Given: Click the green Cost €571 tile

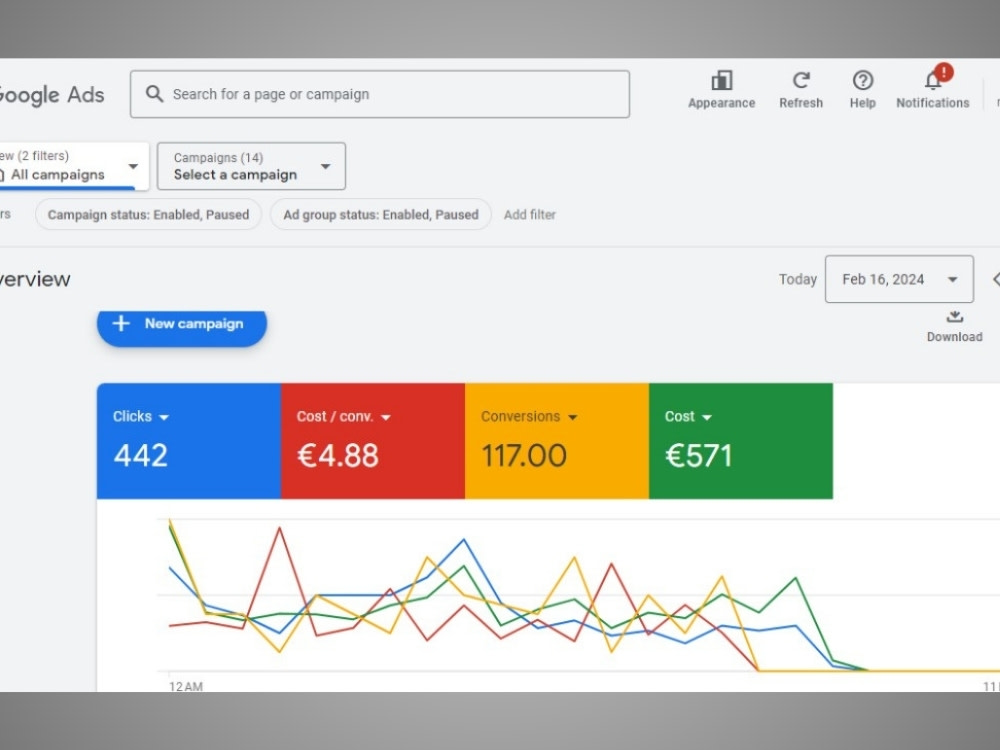Looking at the screenshot, I should tap(740, 441).
